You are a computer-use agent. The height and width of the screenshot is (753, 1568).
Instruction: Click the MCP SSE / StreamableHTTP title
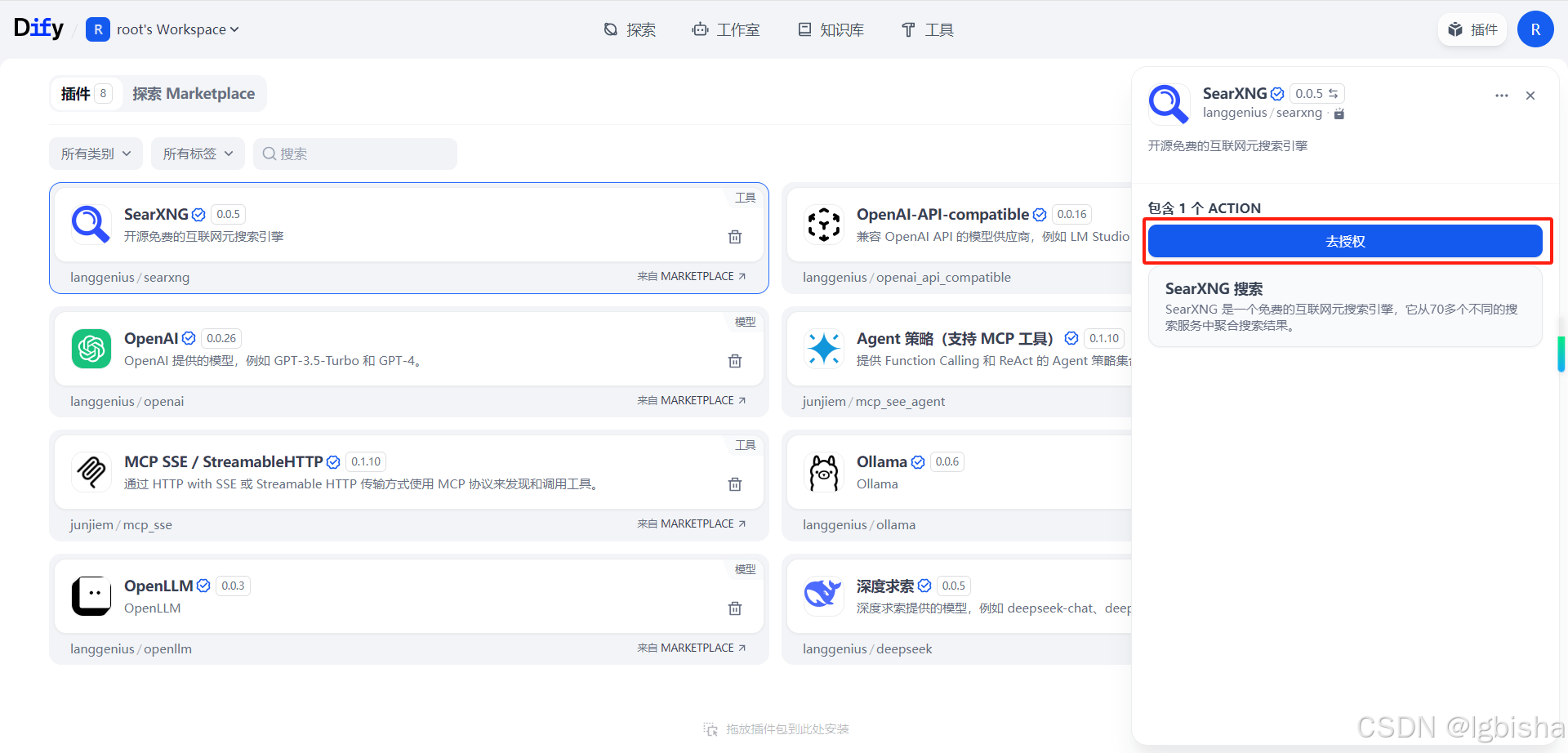224,461
